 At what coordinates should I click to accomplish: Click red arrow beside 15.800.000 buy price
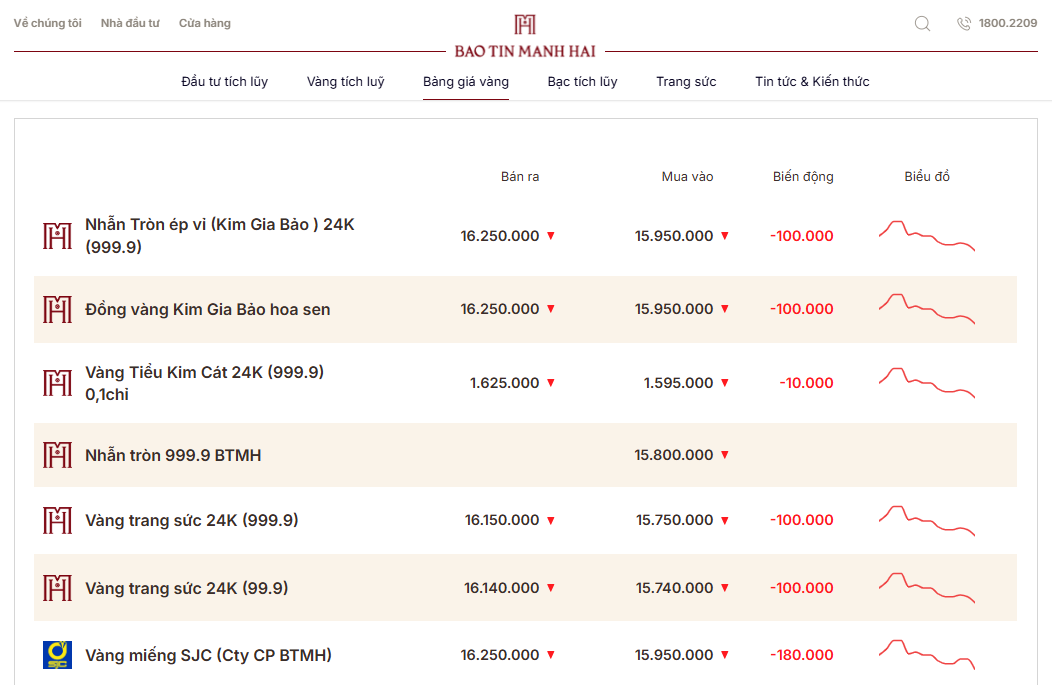click(725, 455)
